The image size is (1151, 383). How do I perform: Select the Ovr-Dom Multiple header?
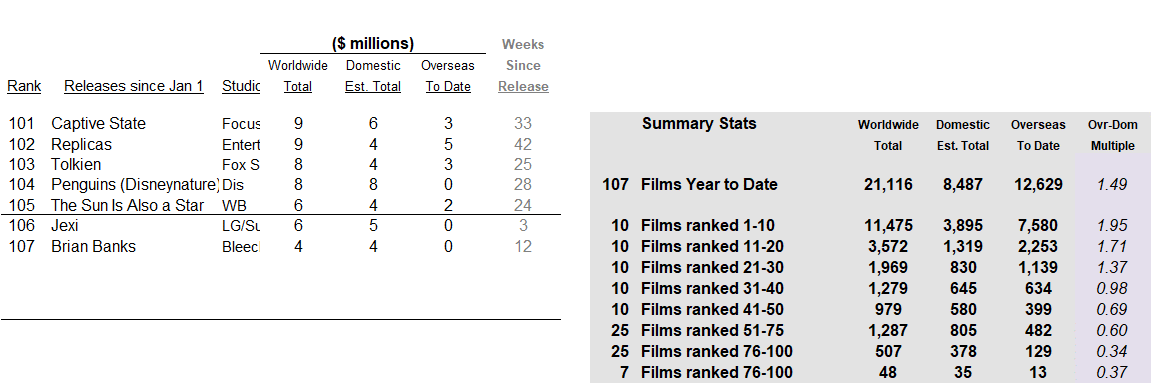(1113, 135)
